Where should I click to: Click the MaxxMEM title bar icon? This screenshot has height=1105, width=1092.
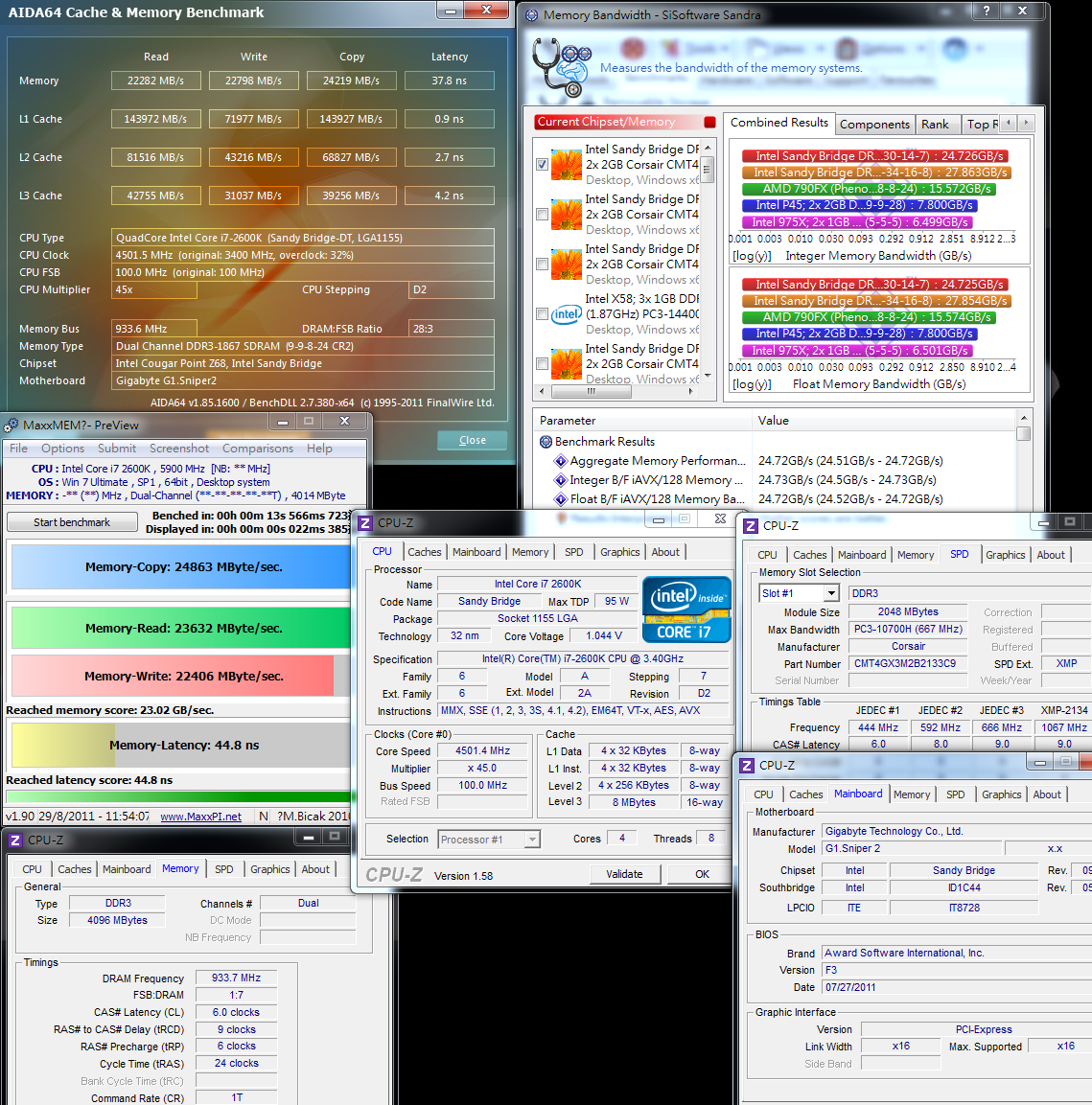coord(11,425)
